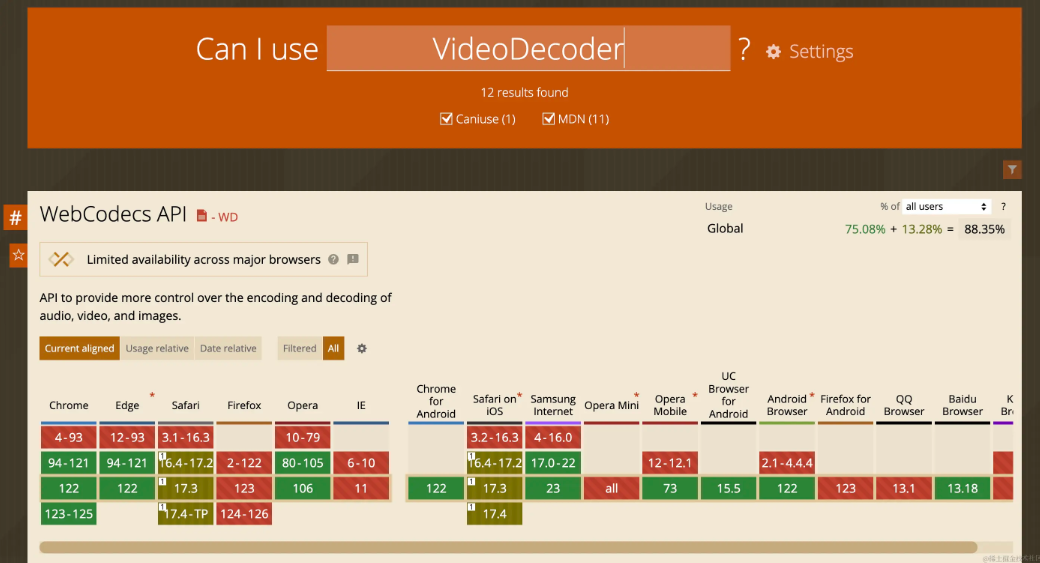Image resolution: width=1040 pixels, height=563 pixels.
Task: Select Edge versions 12-93 cell
Action: [x=127, y=438]
